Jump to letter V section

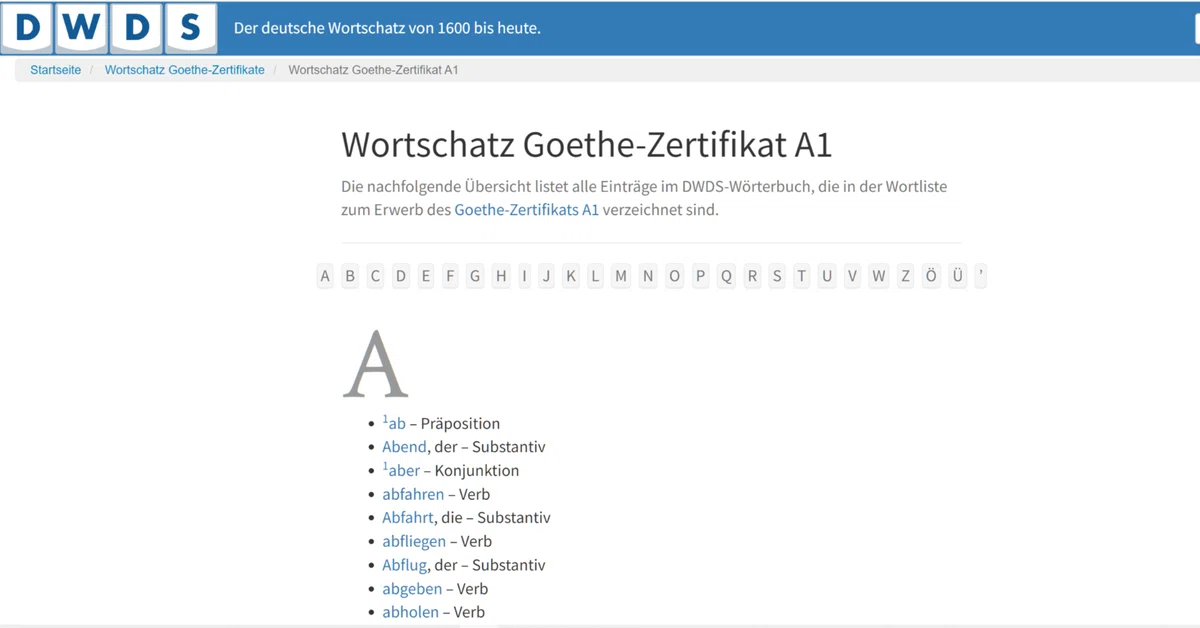pos(852,276)
